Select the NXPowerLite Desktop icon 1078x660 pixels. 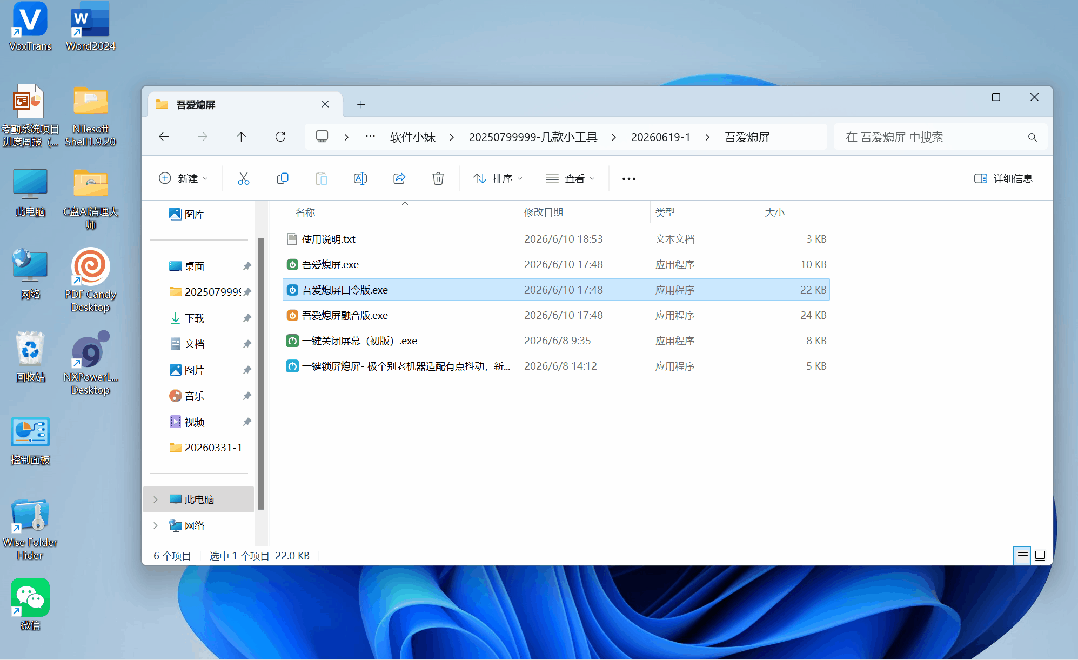tap(90, 363)
